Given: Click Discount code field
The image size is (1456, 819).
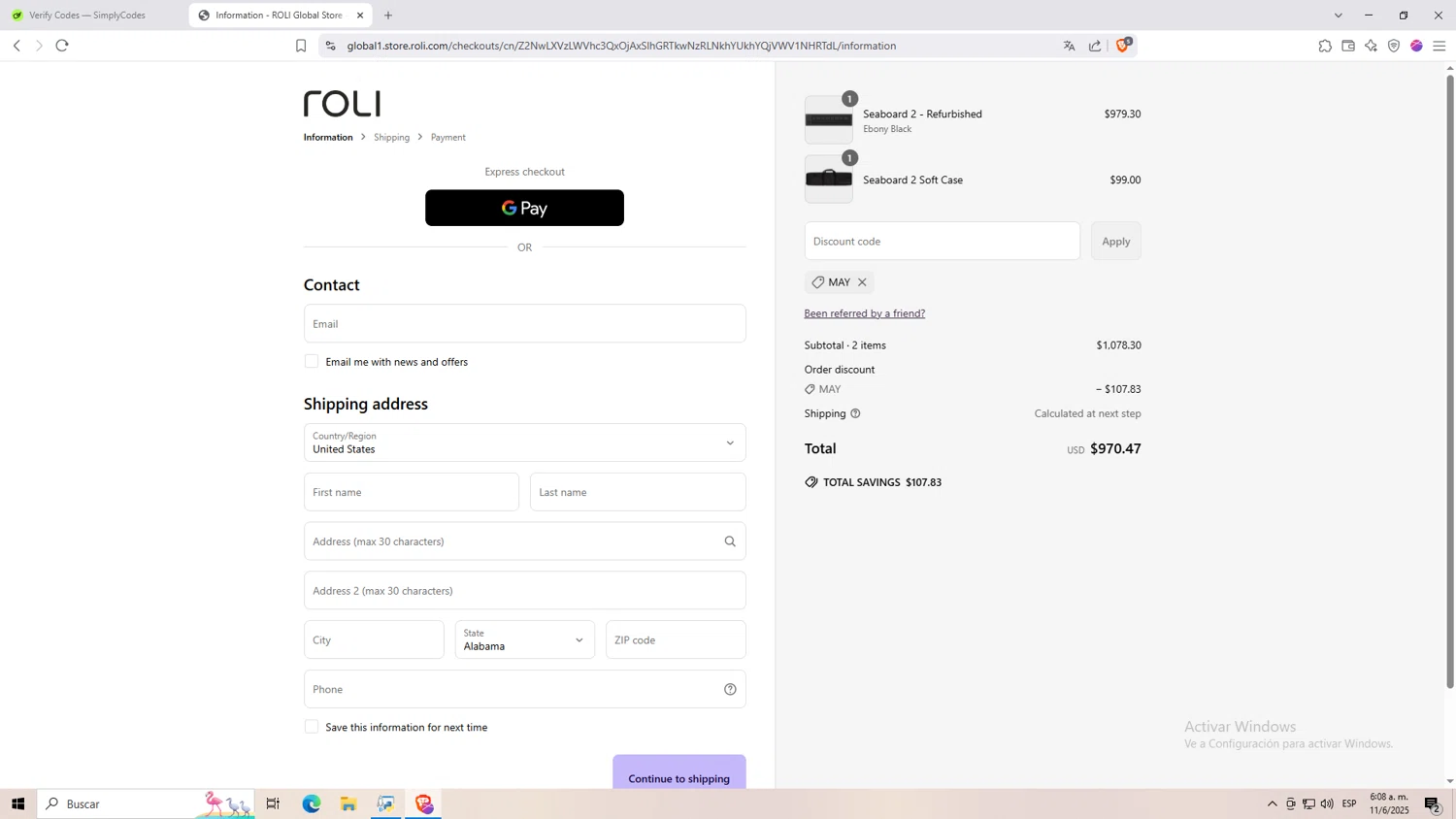Looking at the screenshot, I should tap(942, 241).
